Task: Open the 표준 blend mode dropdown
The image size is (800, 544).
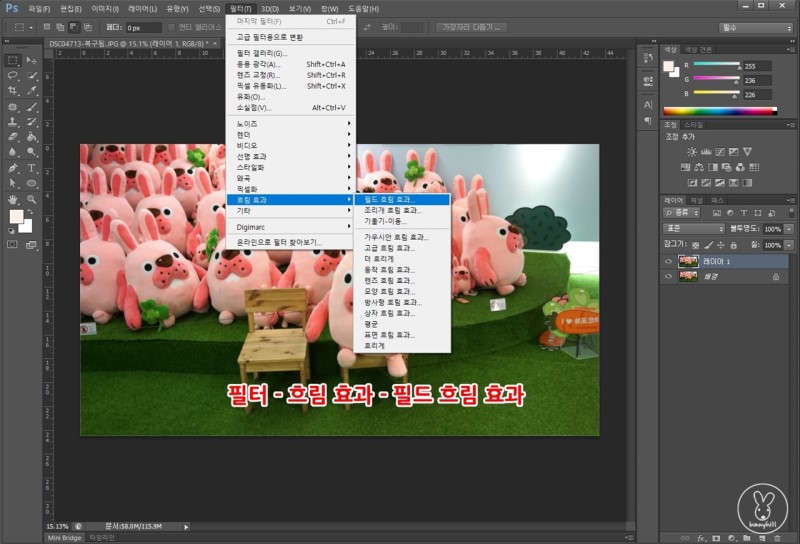Action: click(694, 229)
